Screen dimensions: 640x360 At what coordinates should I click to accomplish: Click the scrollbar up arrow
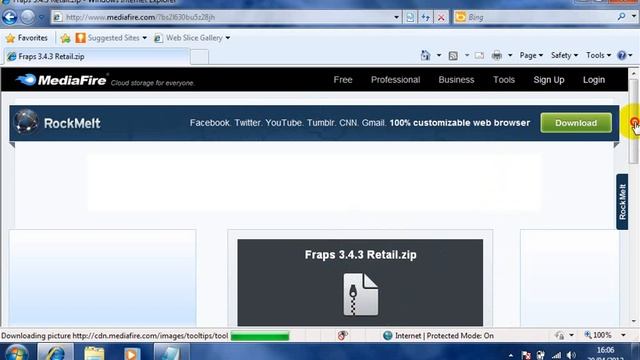(633, 74)
